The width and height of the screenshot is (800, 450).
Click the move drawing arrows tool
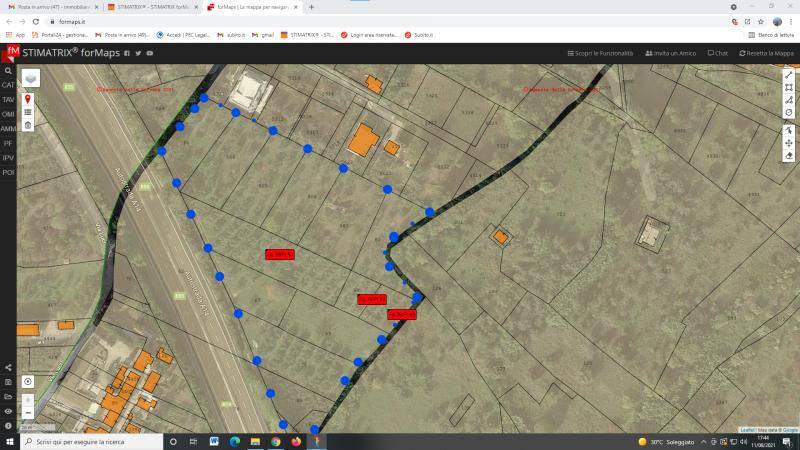click(789, 143)
